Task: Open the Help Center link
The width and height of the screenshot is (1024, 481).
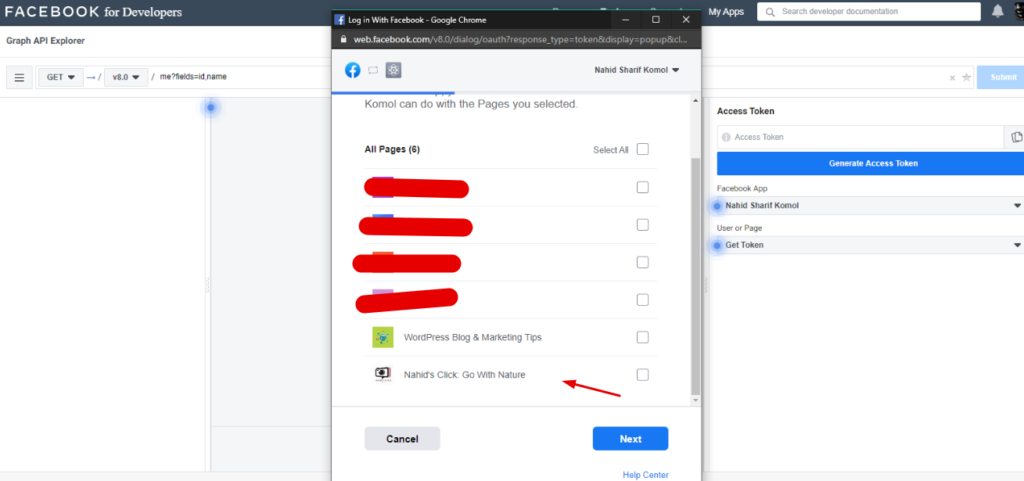Action: pos(645,474)
